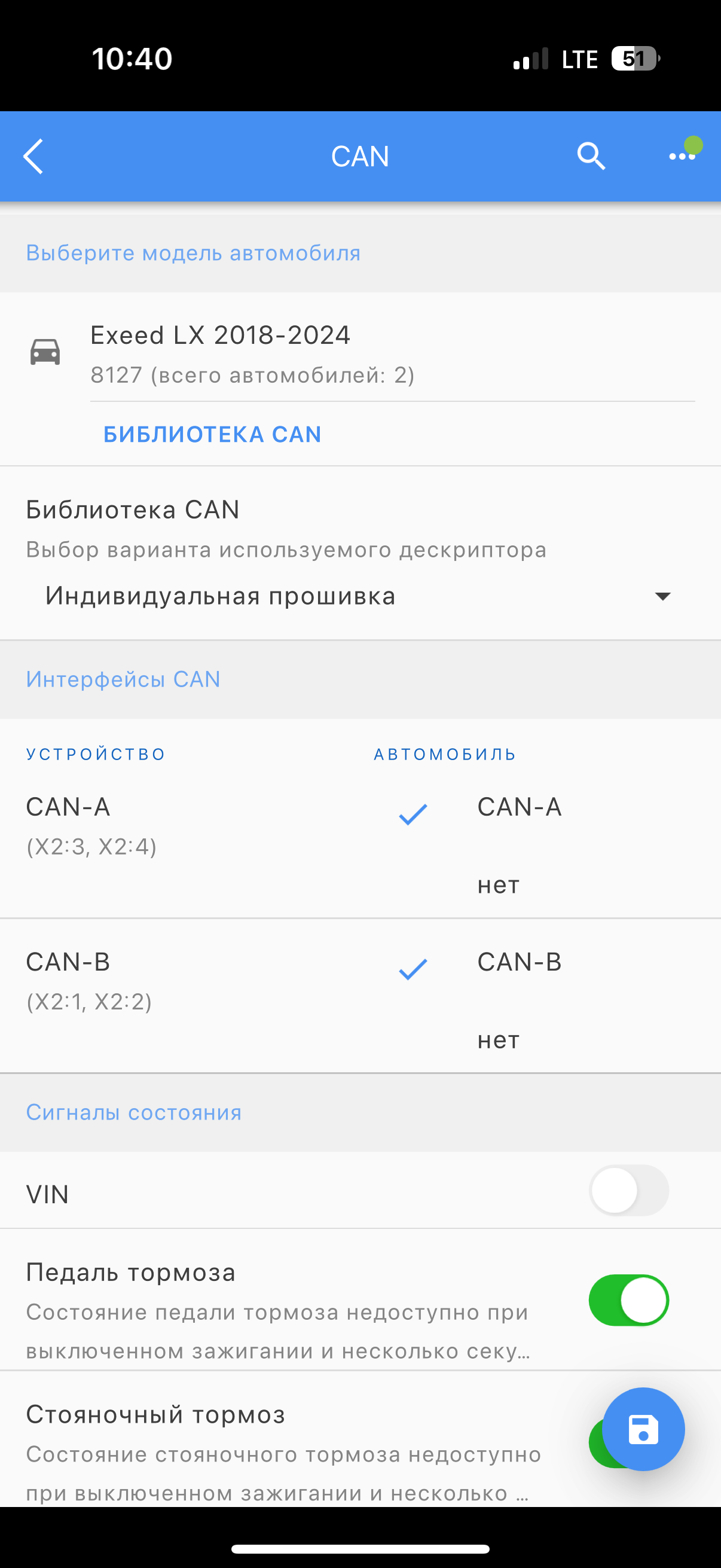This screenshot has height=1568, width=721.
Task: Enable the VIN toggle
Action: tap(628, 1190)
